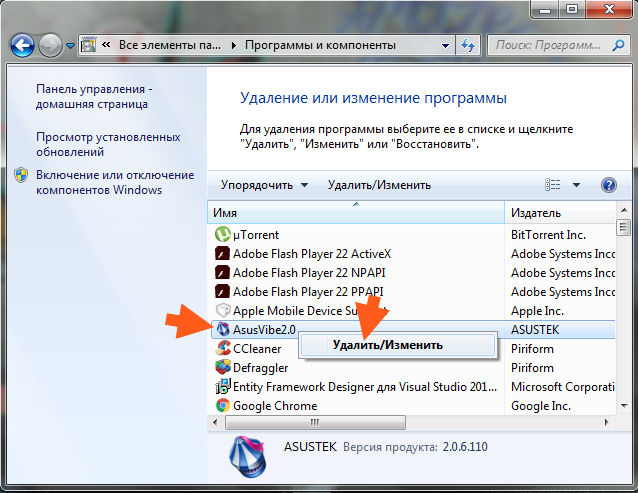Click publisher 'BitTorrent Inc.'
Viewport: 638px width, 493px height.
(x=548, y=235)
